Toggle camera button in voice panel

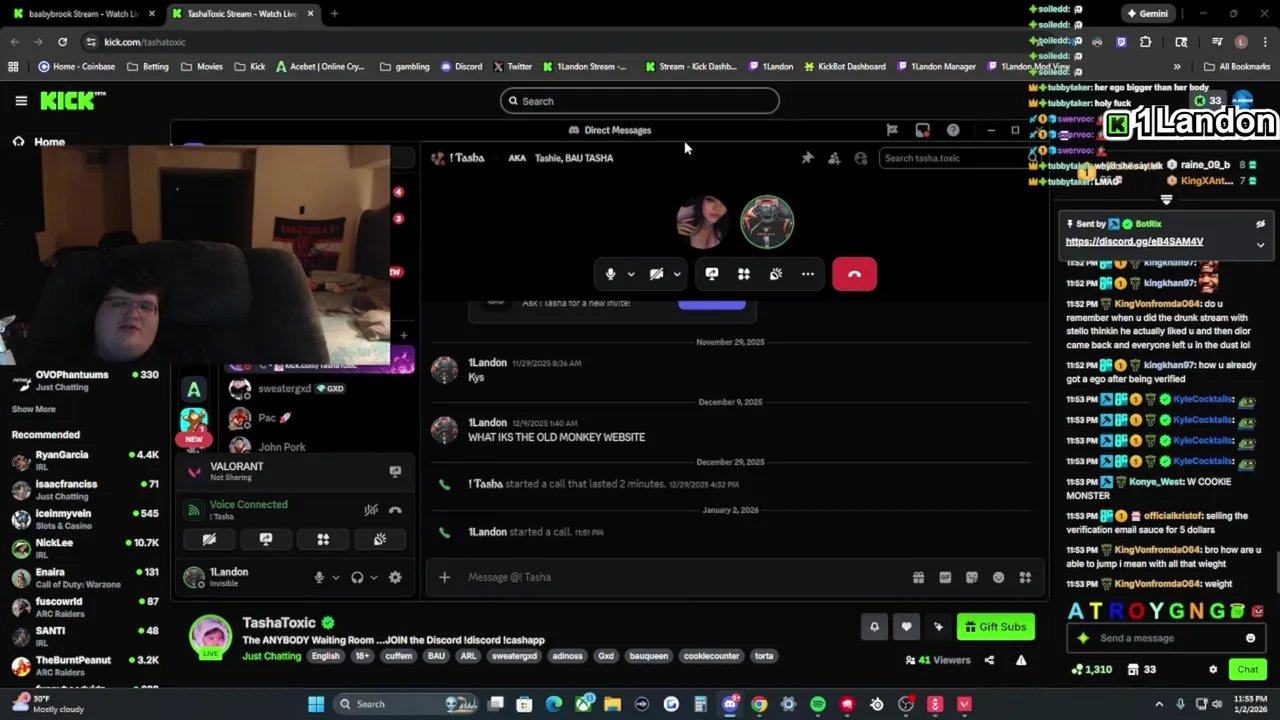point(209,539)
